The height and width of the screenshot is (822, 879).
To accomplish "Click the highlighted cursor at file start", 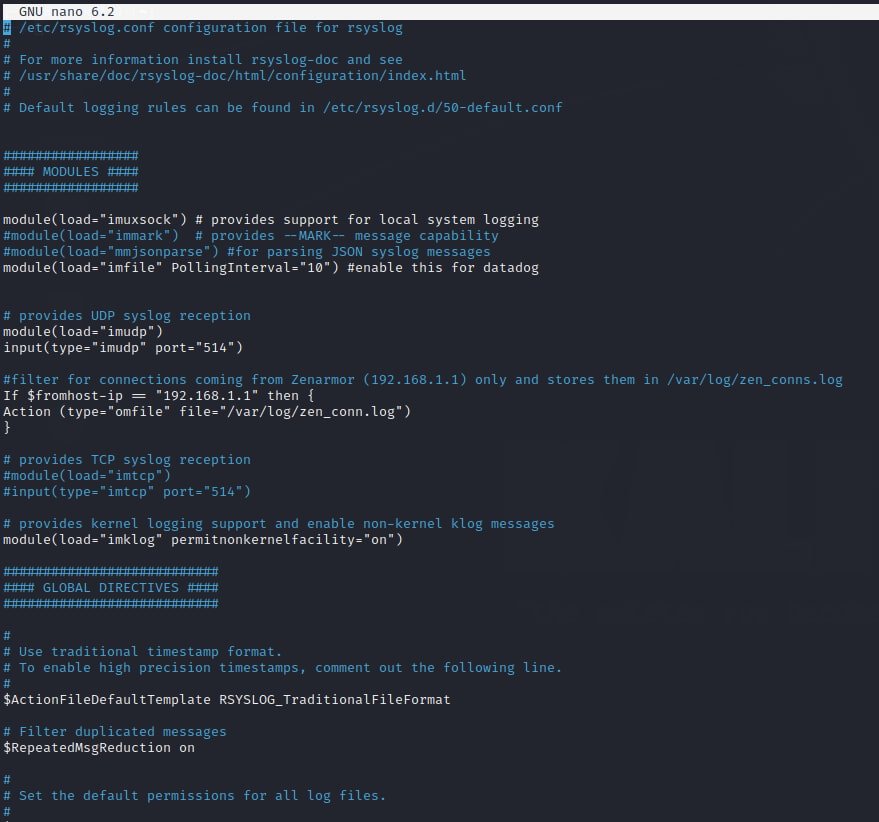I will tap(7, 27).
